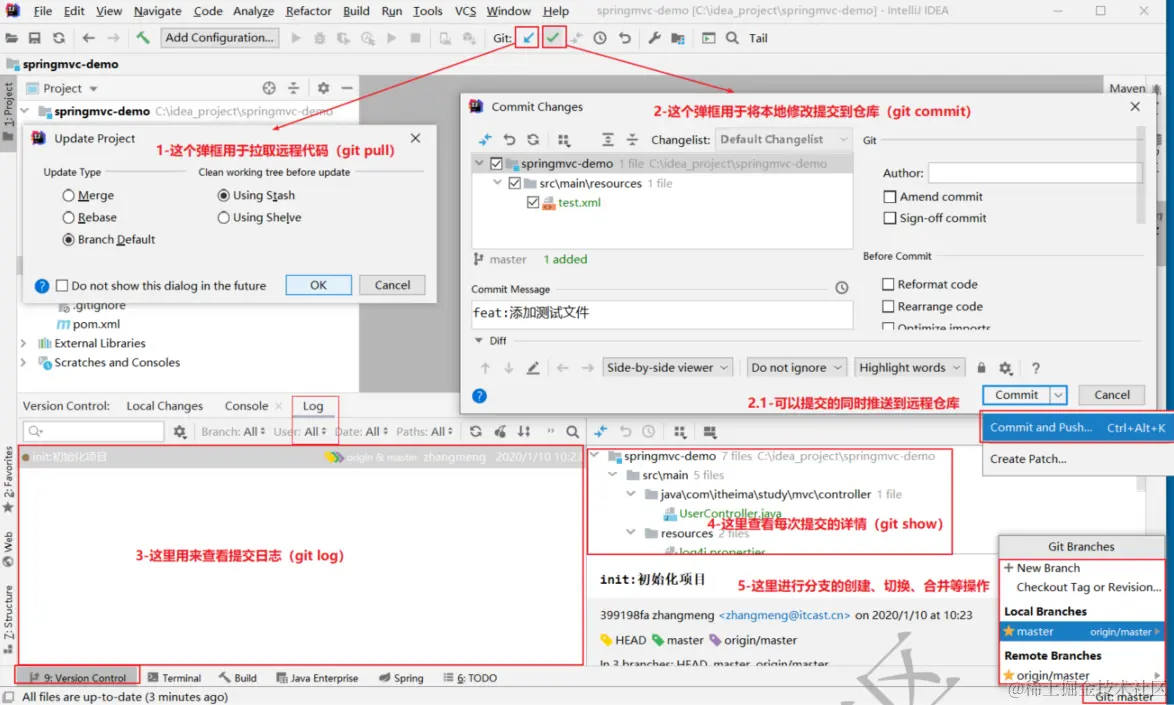Click the Commit button dropdown arrow
The width and height of the screenshot is (1174, 705).
tap(1059, 394)
